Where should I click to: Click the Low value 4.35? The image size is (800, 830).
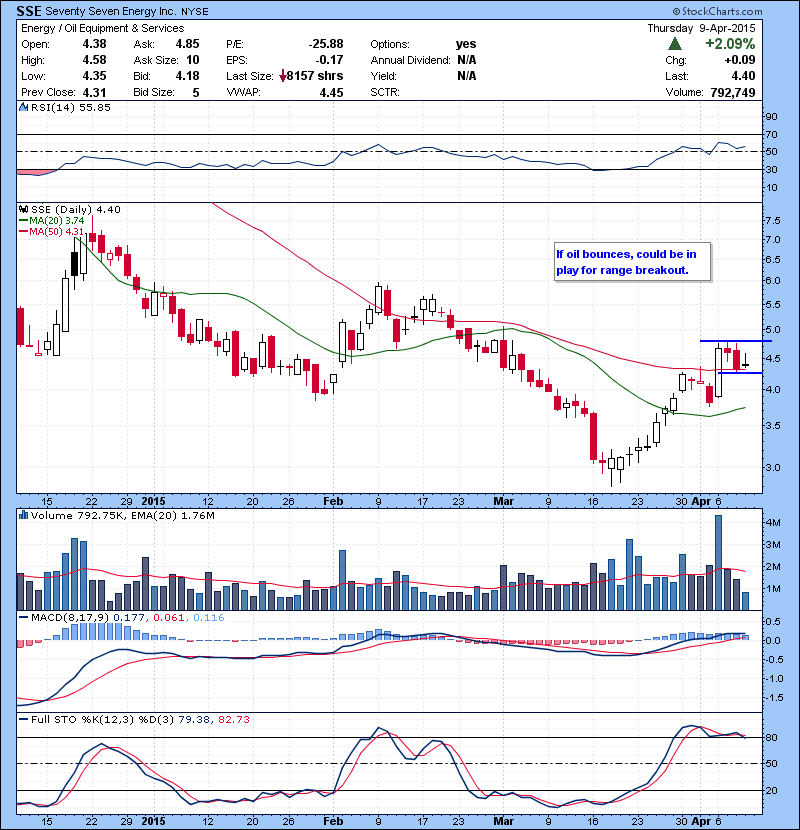(94, 76)
